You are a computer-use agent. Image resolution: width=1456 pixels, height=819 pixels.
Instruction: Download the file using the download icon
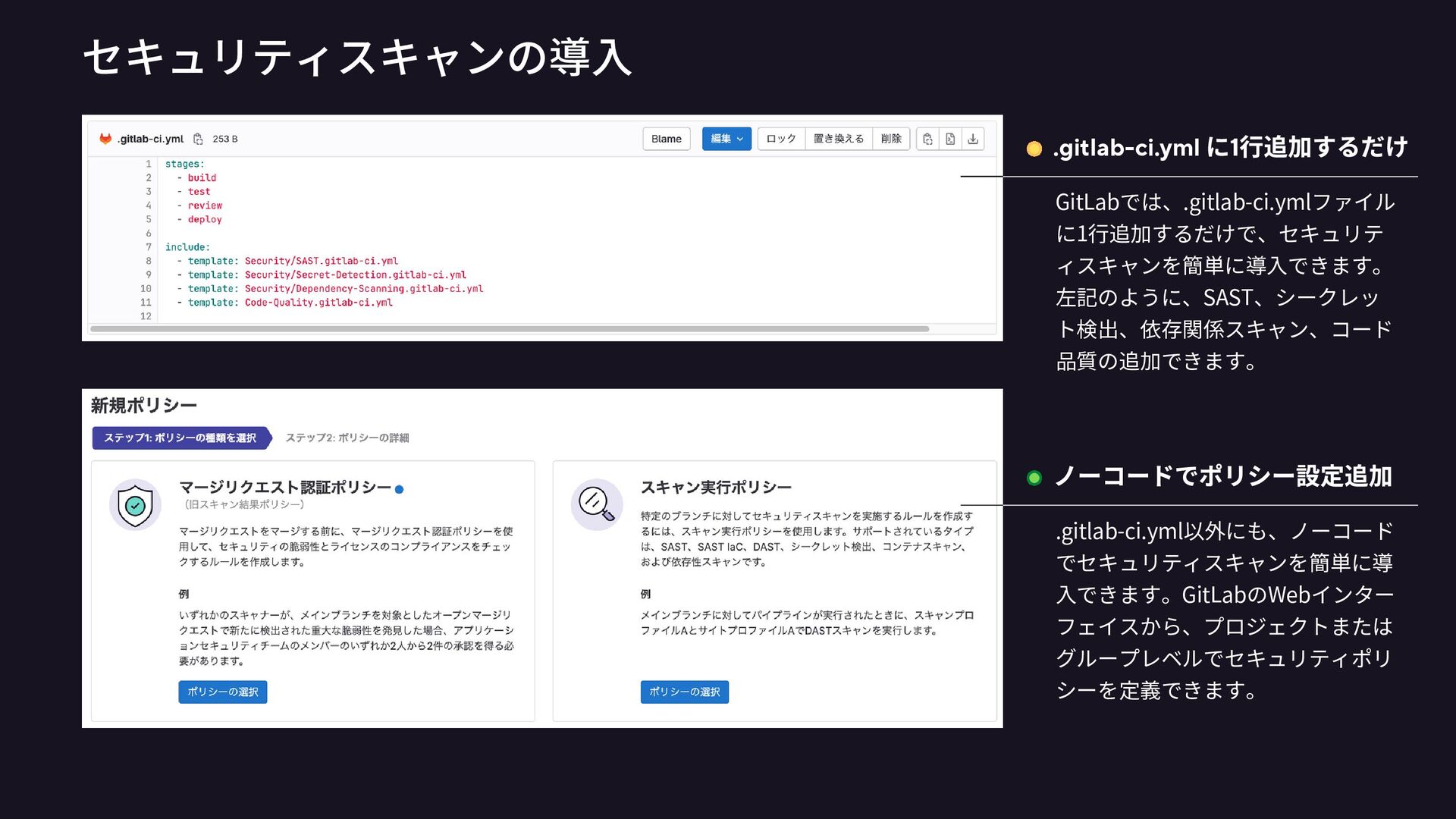[x=973, y=139]
